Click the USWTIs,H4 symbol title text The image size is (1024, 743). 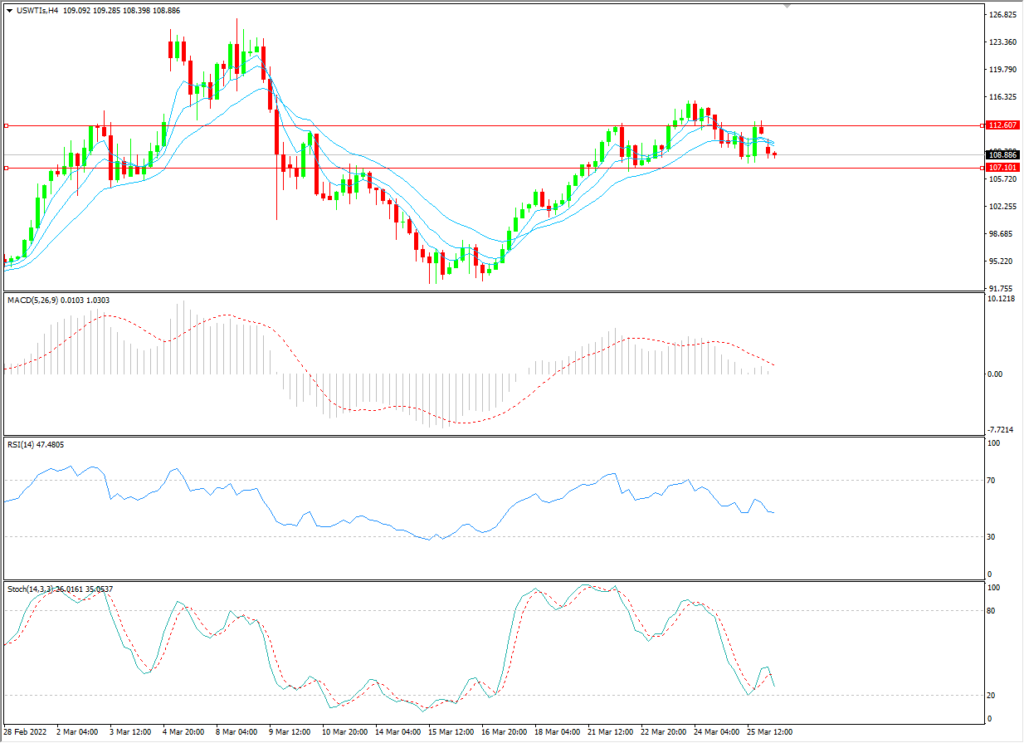(38, 11)
